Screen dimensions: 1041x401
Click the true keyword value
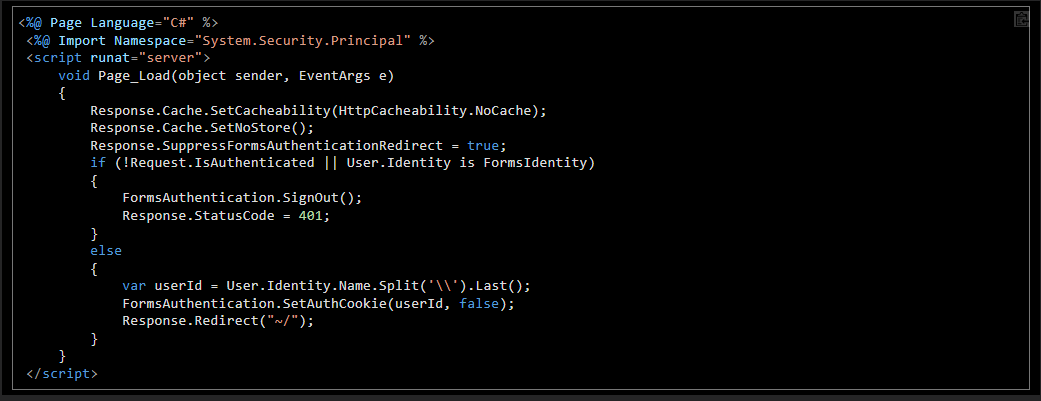483,145
